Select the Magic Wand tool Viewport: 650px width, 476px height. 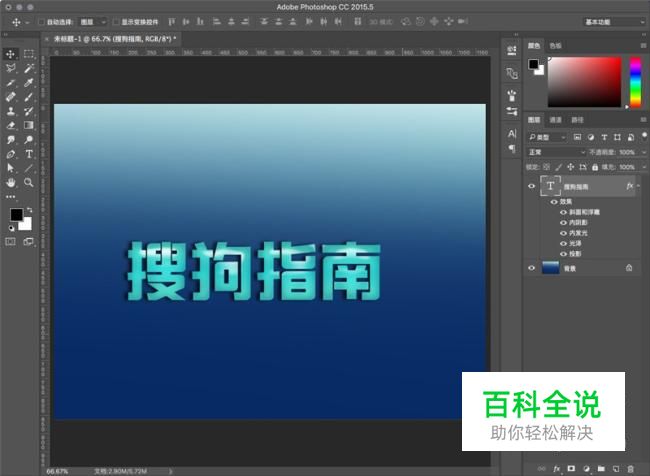click(29, 68)
